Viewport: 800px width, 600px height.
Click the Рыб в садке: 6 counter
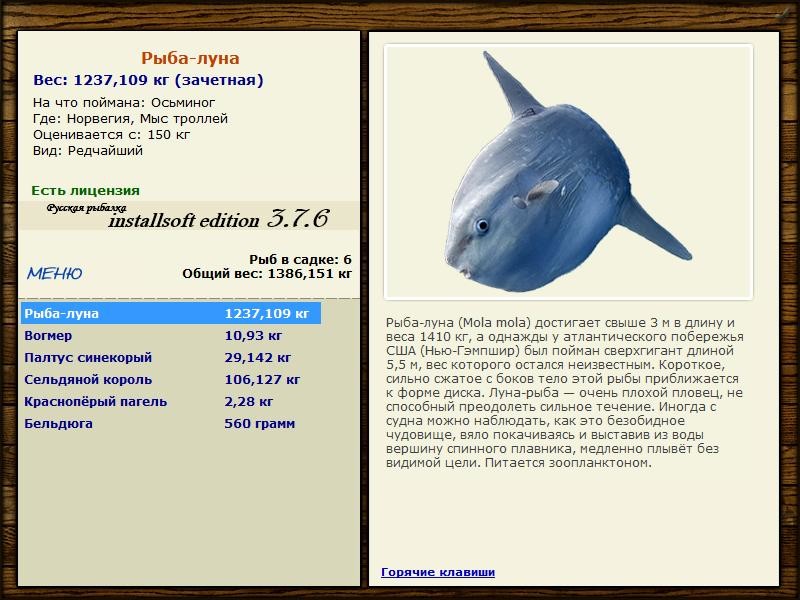tap(301, 260)
